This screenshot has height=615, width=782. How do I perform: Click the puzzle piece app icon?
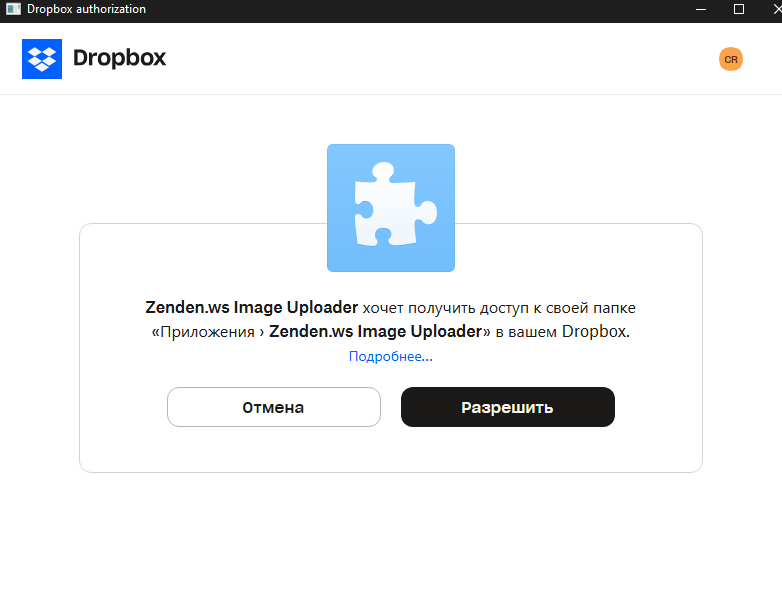391,208
